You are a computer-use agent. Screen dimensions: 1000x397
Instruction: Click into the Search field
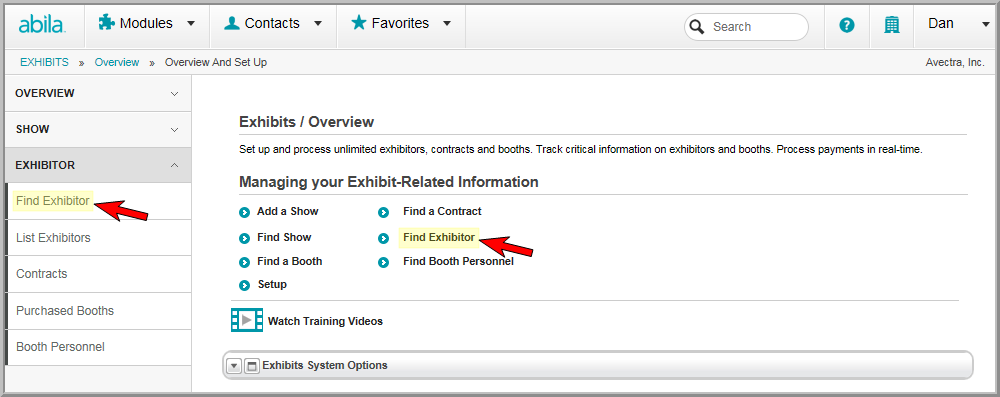click(746, 27)
